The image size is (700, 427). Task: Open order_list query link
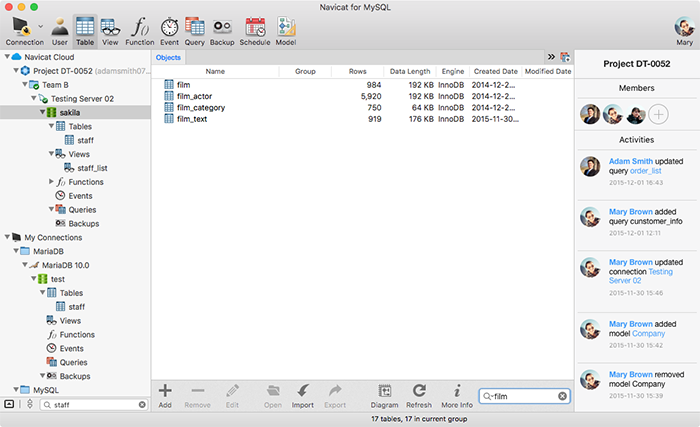point(646,171)
